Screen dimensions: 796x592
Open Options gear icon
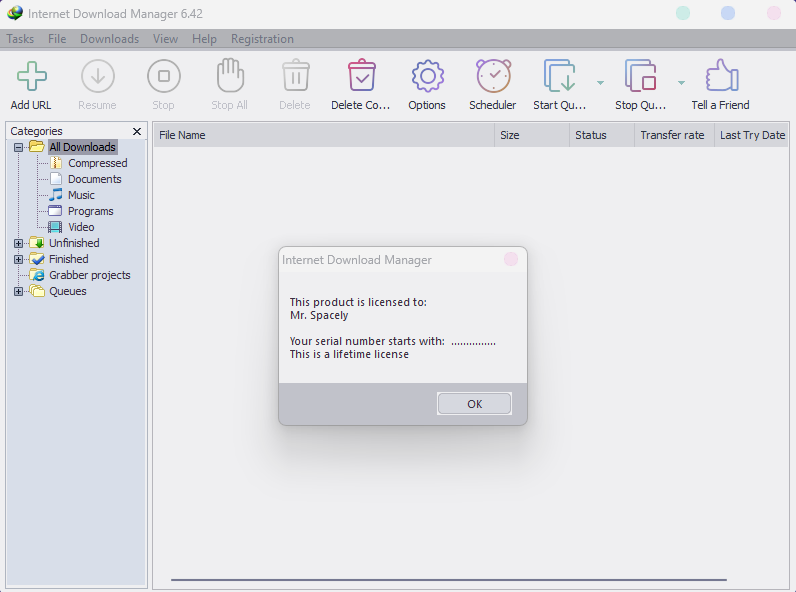coord(427,76)
